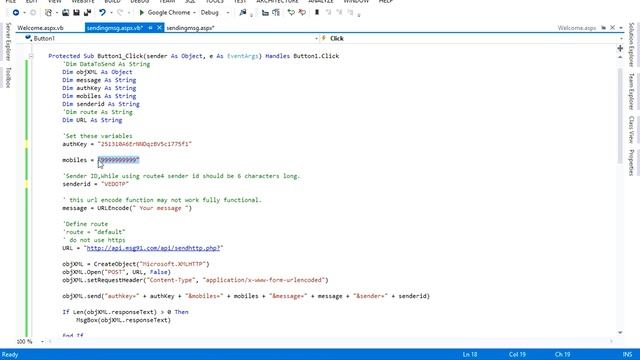
Task: Open the Google Chrome browser dropdown
Action: 194,13
